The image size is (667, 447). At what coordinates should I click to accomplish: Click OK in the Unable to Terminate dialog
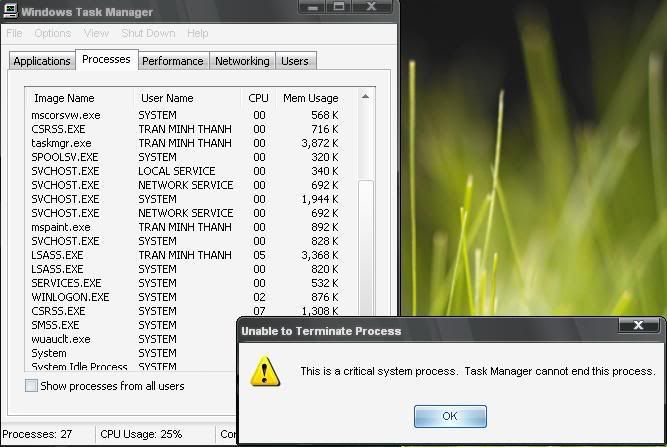450,416
